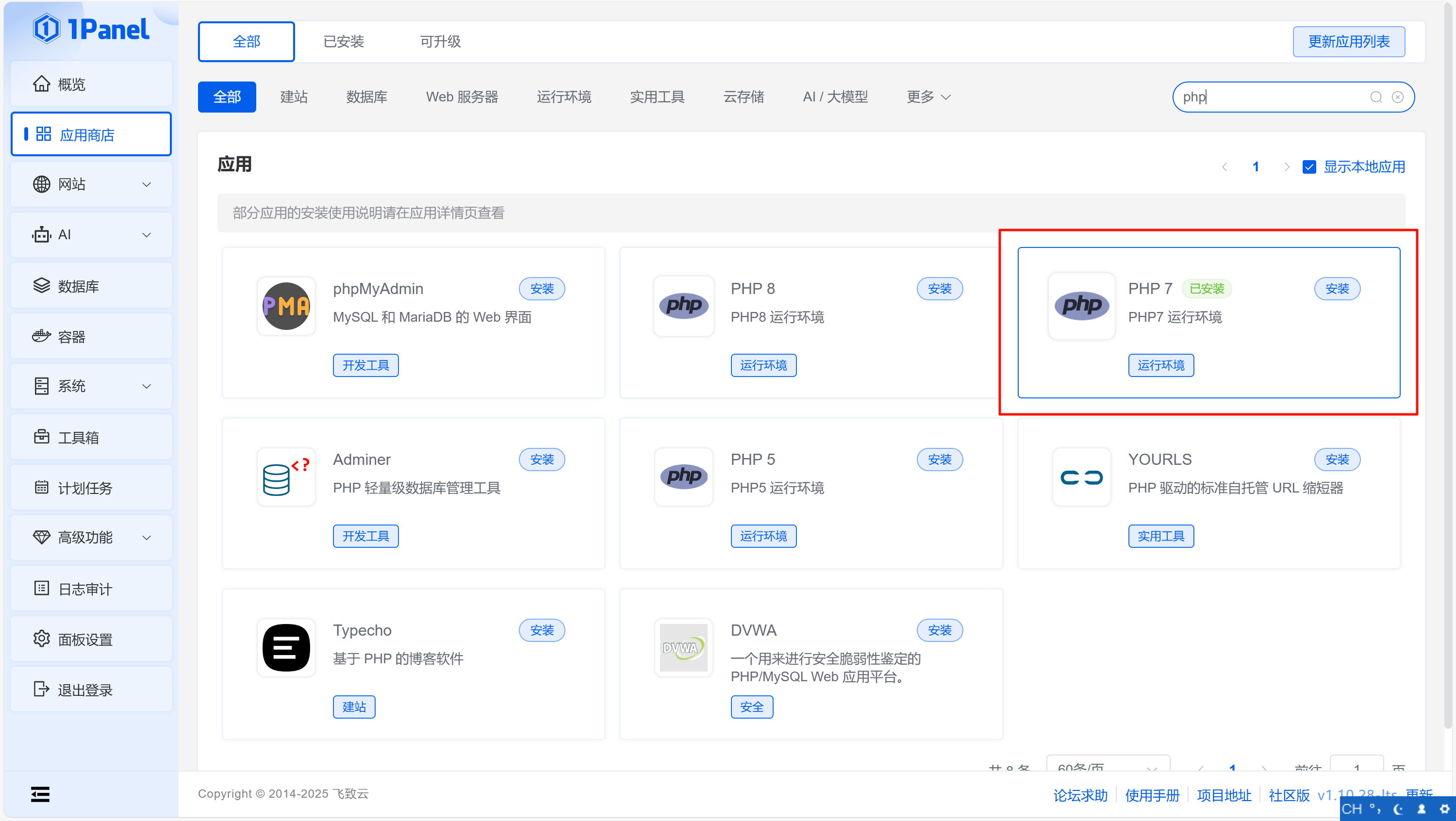
Task: Open 论坛求助 footer link
Action: (1080, 795)
